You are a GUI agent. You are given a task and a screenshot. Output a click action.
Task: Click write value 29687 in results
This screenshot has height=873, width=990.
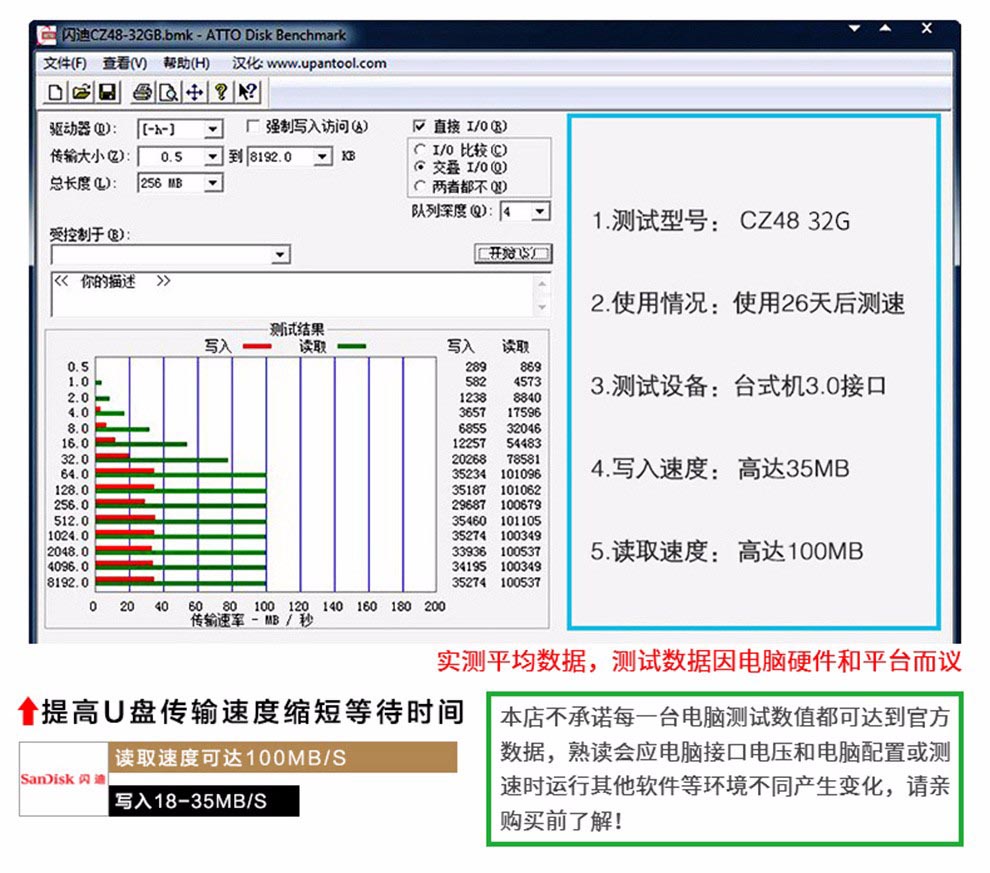tap(468, 505)
